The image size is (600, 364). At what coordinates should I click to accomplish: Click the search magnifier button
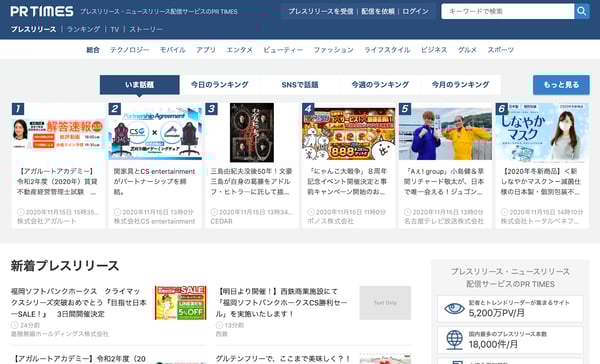pyautogui.click(x=582, y=11)
